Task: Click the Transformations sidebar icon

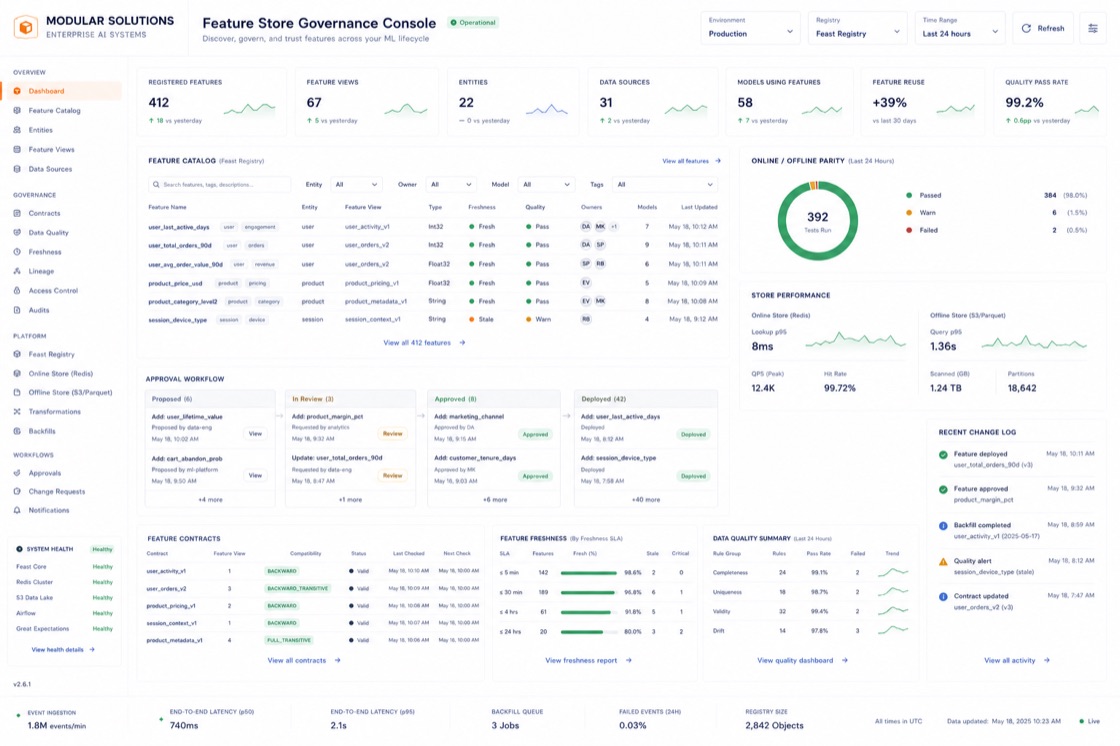Action: (17, 412)
